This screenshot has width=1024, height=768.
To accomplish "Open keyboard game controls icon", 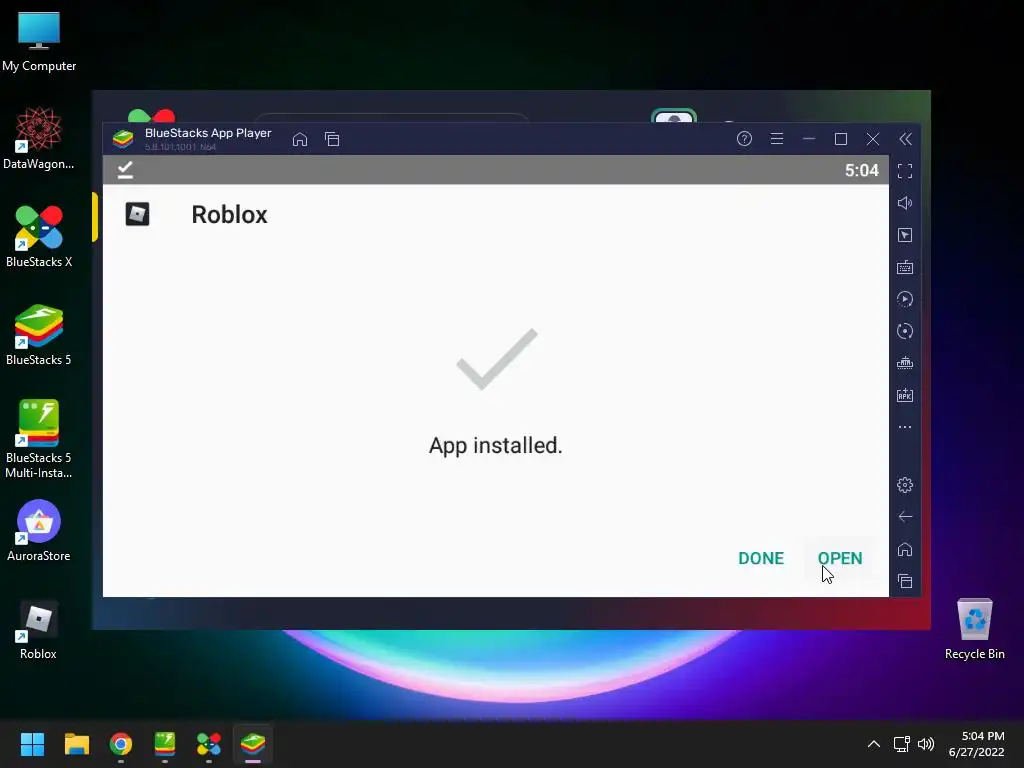I will tap(905, 267).
